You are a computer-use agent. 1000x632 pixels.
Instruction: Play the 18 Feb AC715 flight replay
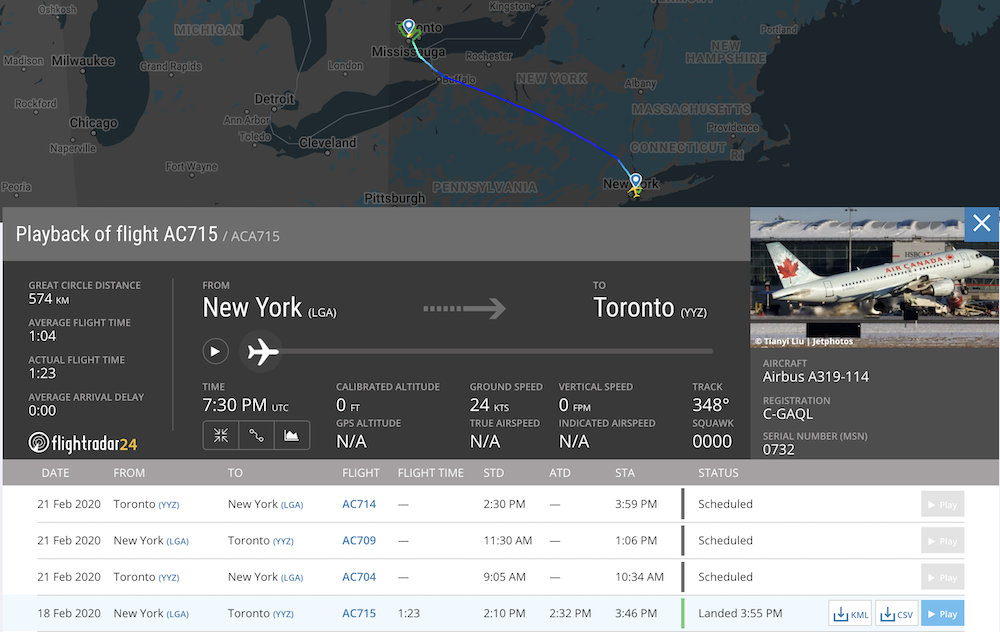[x=941, y=613]
